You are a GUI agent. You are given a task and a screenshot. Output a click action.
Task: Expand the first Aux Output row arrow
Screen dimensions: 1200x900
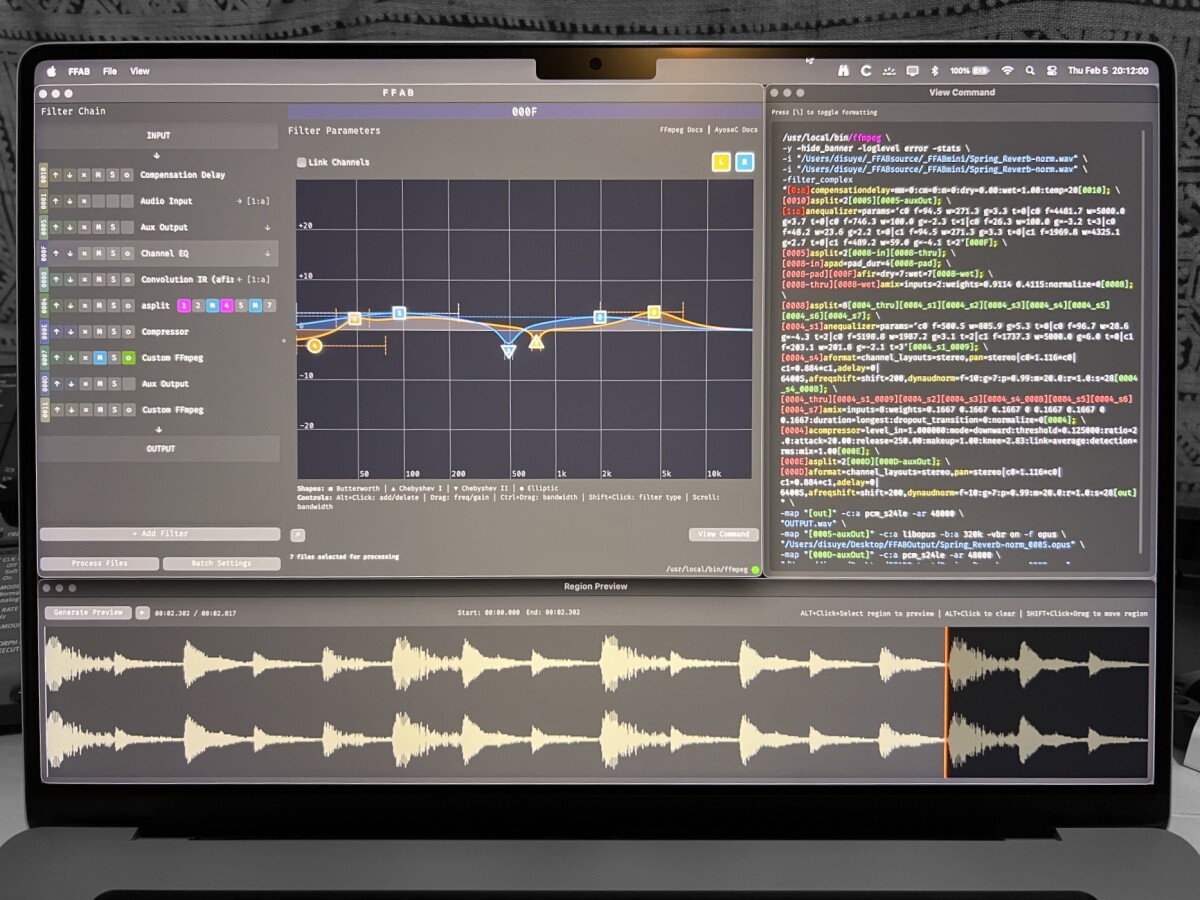tap(267, 228)
